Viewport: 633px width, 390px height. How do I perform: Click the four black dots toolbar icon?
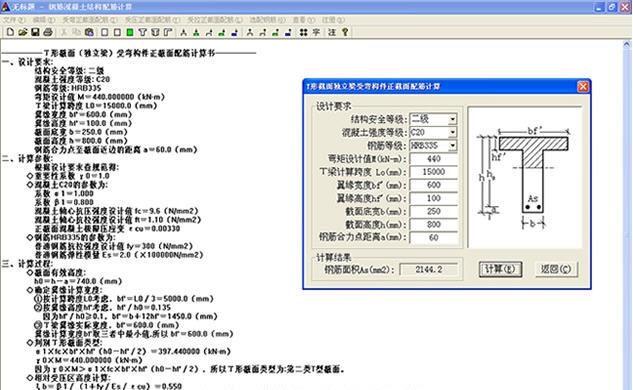pos(304,32)
